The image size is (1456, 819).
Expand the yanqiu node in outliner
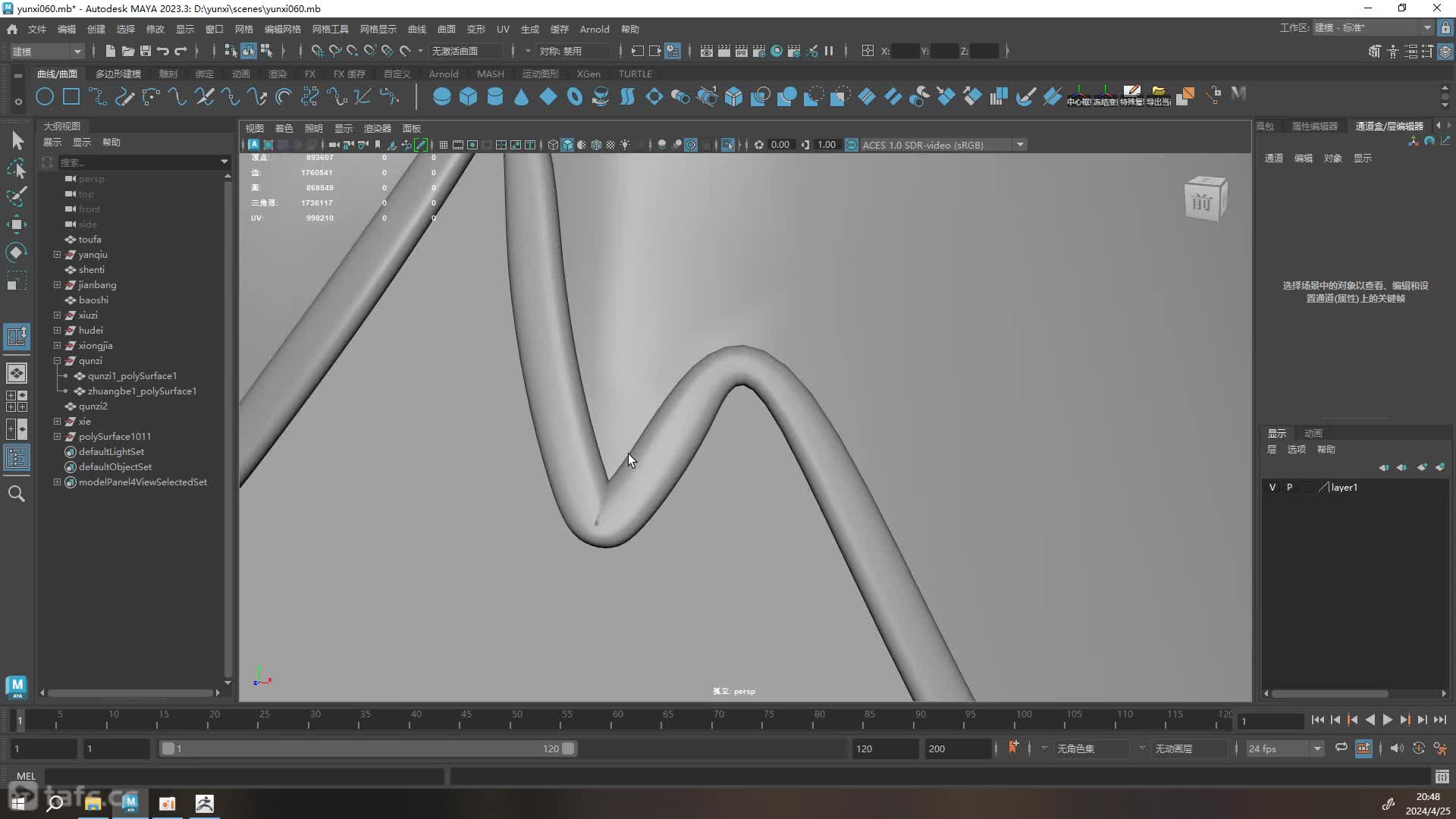(x=57, y=255)
